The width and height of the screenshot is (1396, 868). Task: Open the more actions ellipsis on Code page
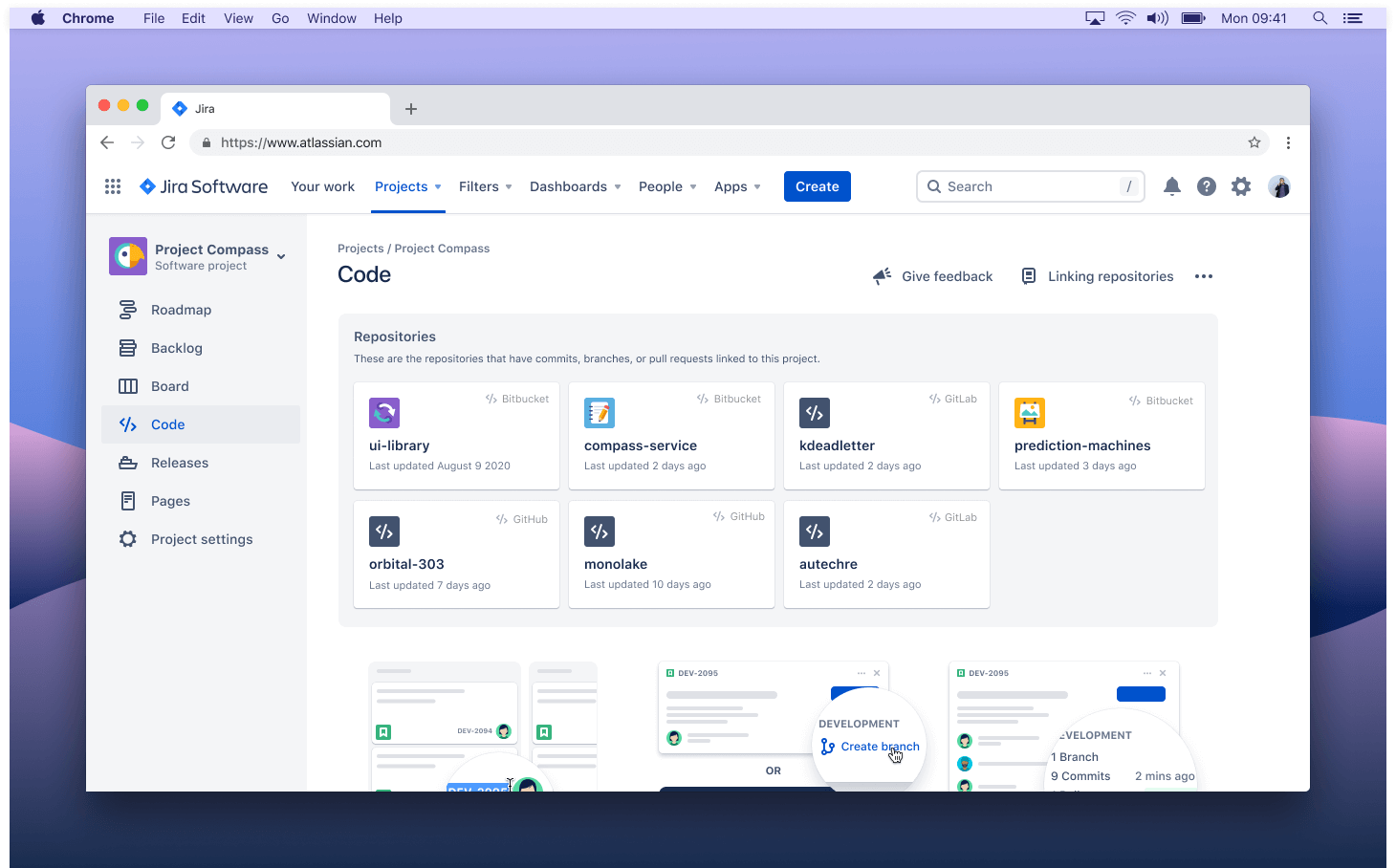tap(1204, 276)
